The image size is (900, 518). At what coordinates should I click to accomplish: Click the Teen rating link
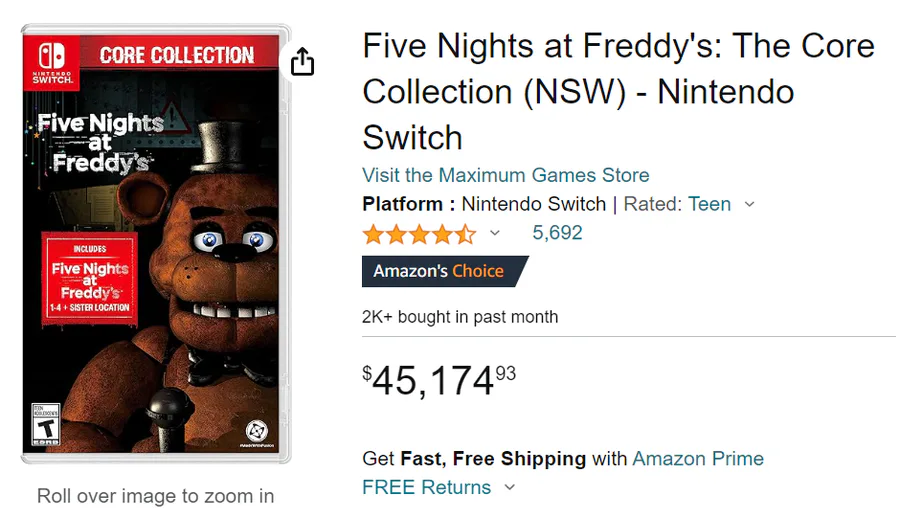tap(709, 204)
